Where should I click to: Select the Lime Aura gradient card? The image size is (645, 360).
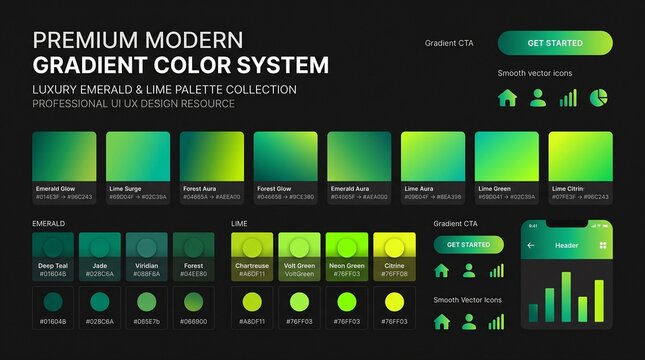433,167
